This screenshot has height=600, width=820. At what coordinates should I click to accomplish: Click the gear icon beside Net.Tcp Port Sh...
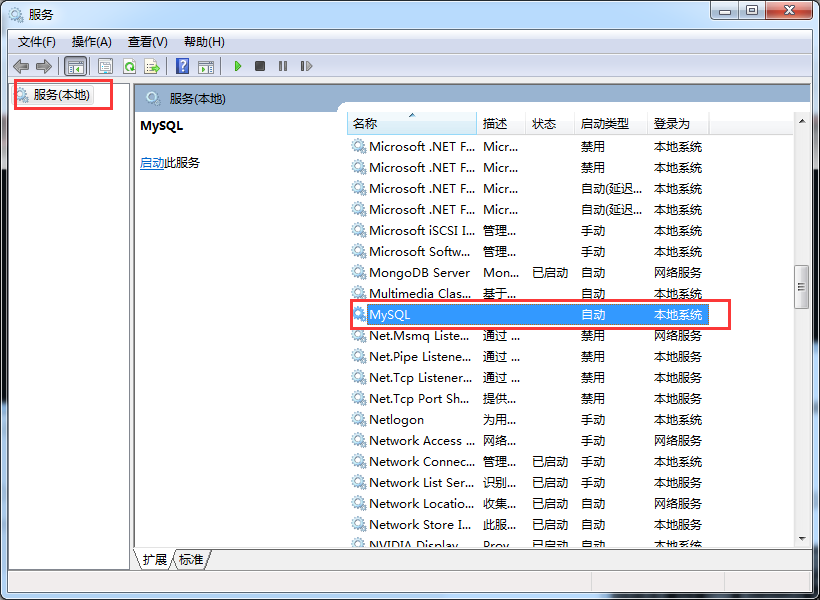click(x=359, y=398)
